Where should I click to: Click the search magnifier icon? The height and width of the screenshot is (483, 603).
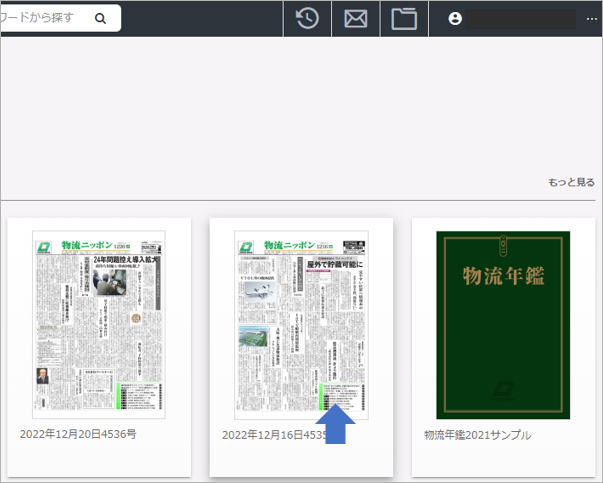coord(100,18)
